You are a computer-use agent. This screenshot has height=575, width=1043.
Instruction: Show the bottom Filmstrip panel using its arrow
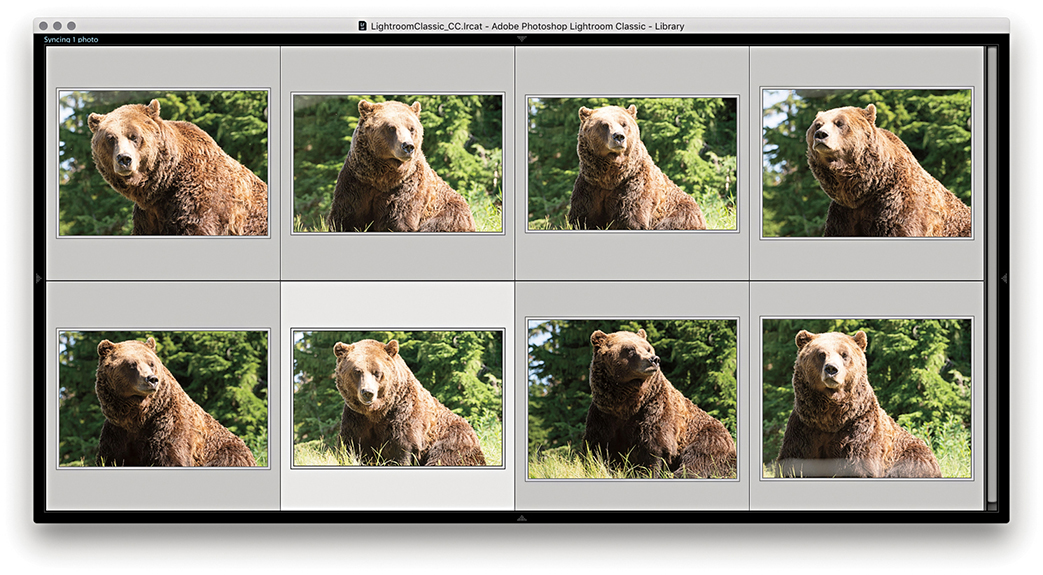pyautogui.click(x=521, y=518)
